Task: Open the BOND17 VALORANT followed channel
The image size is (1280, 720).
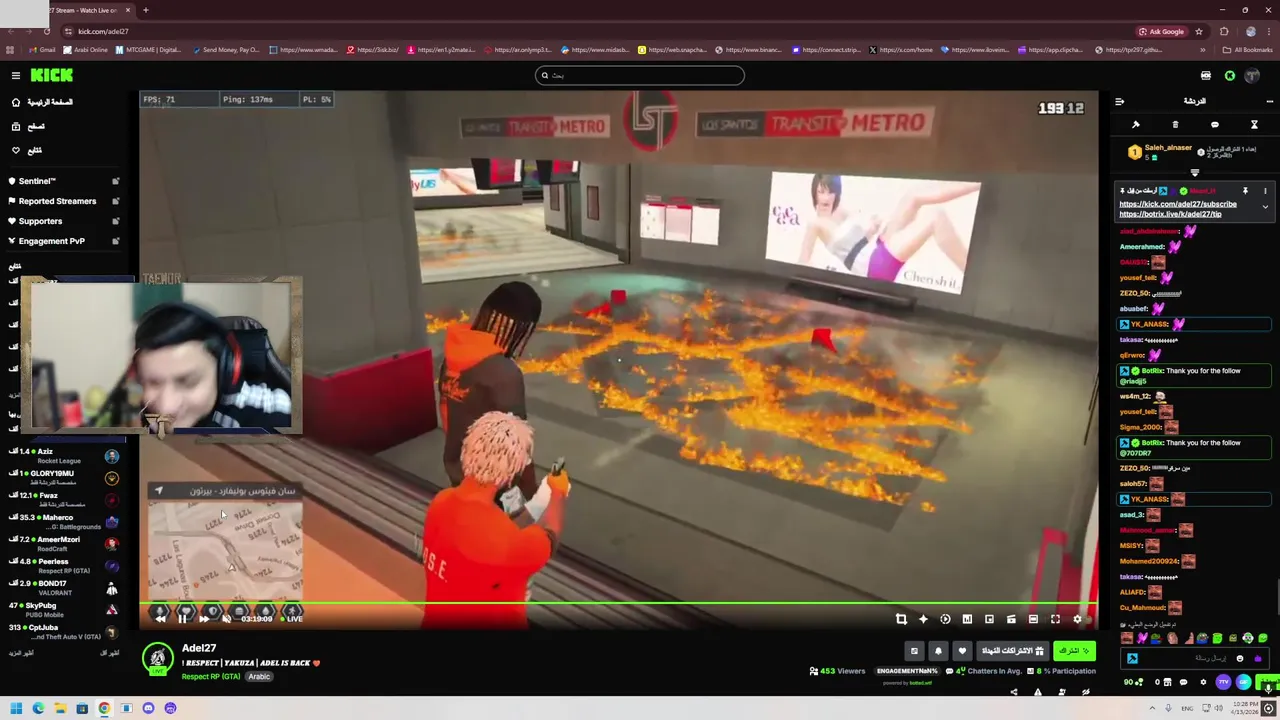Action: 63,588
